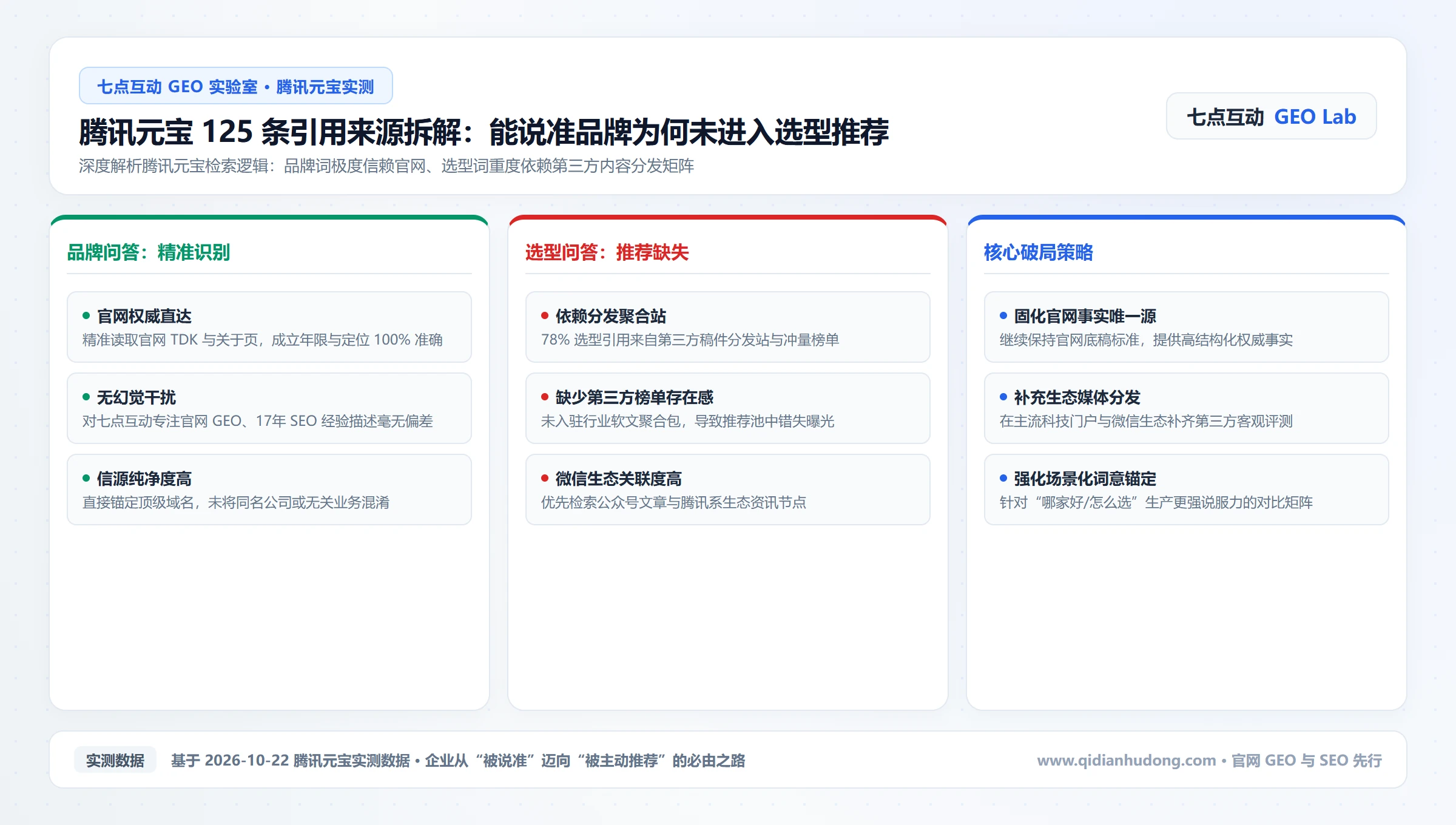The height and width of the screenshot is (825, 1456).
Task: Click the 实测数据 tag in the footer
Action: tap(115, 760)
